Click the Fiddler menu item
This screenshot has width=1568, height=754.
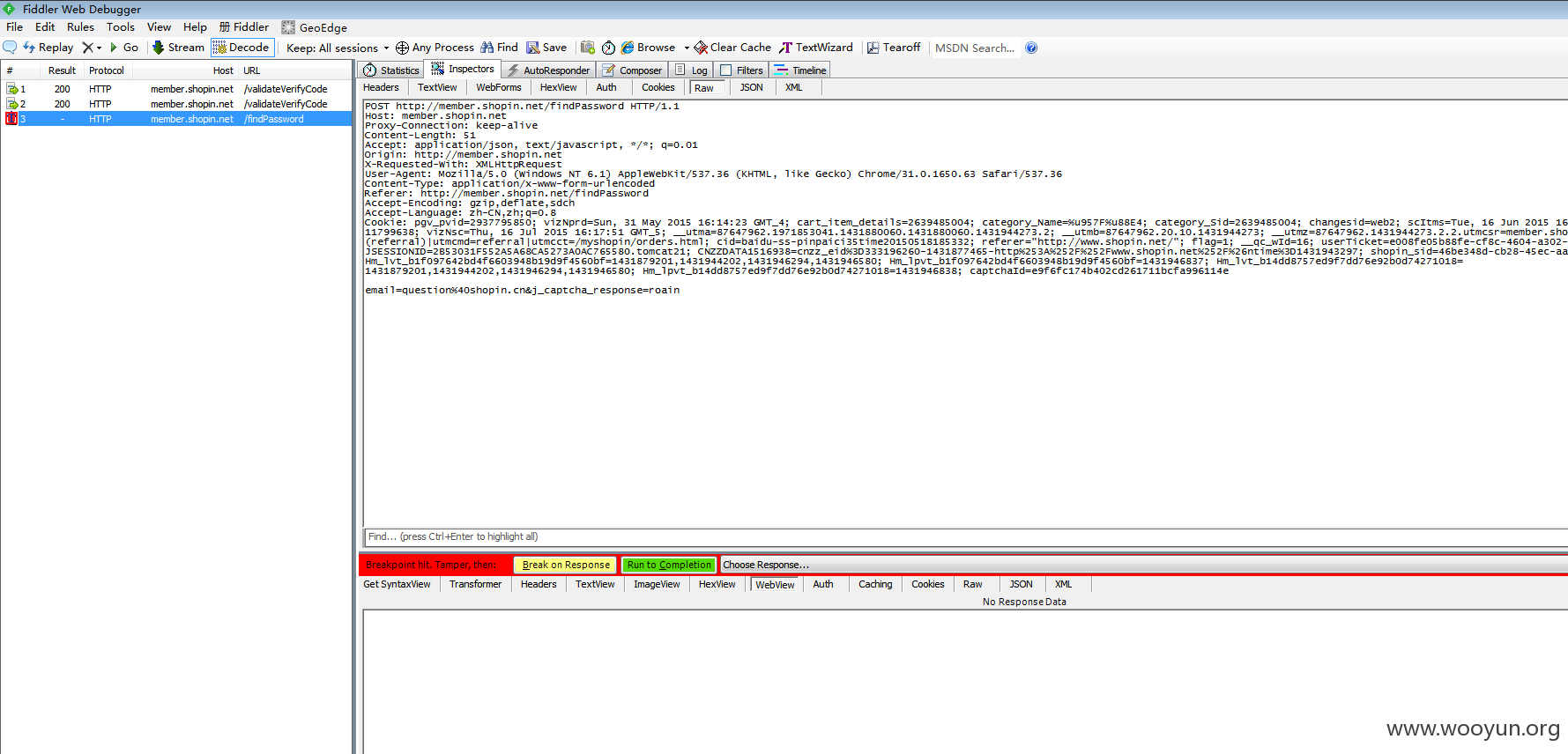pos(244,27)
